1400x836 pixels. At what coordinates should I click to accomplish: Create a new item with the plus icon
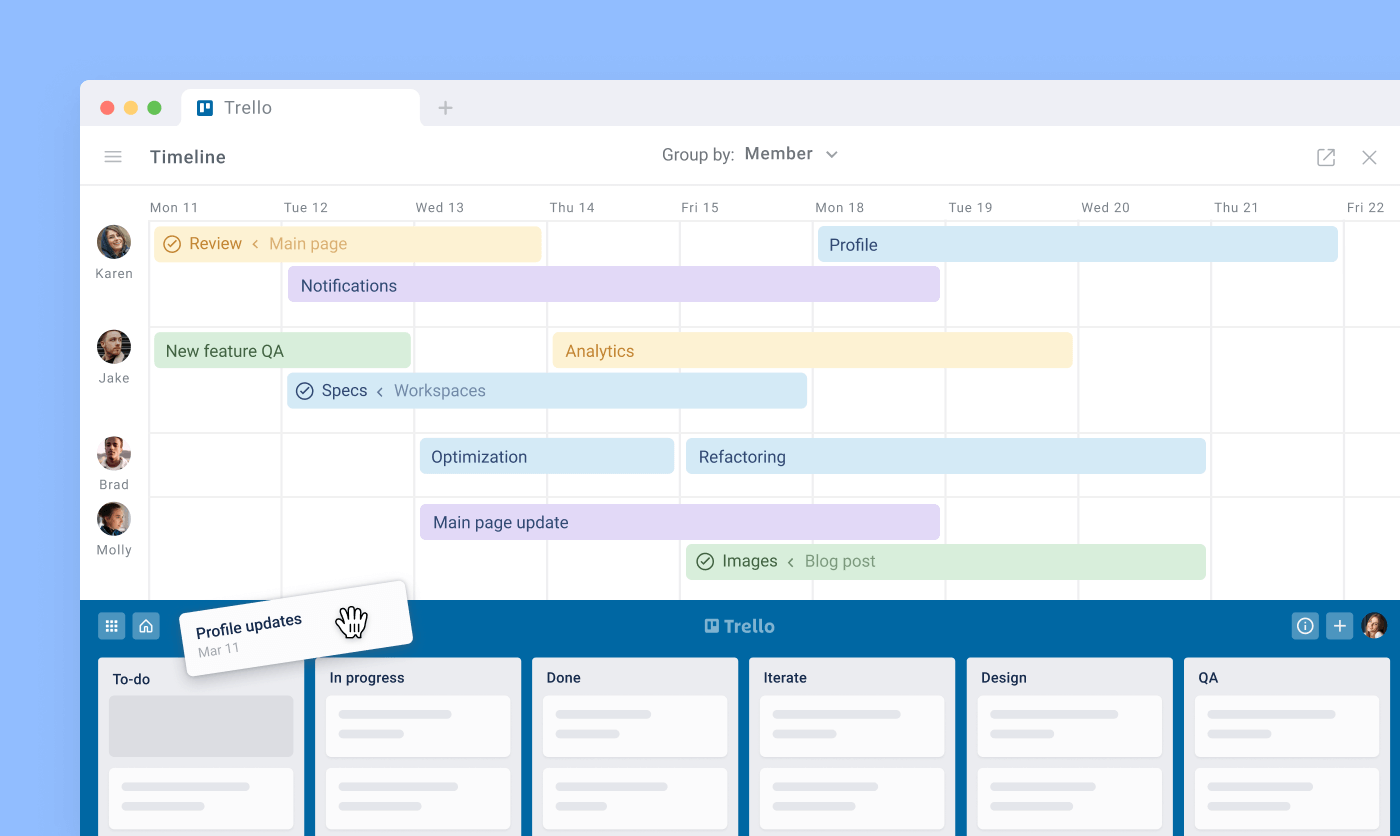tap(1340, 625)
